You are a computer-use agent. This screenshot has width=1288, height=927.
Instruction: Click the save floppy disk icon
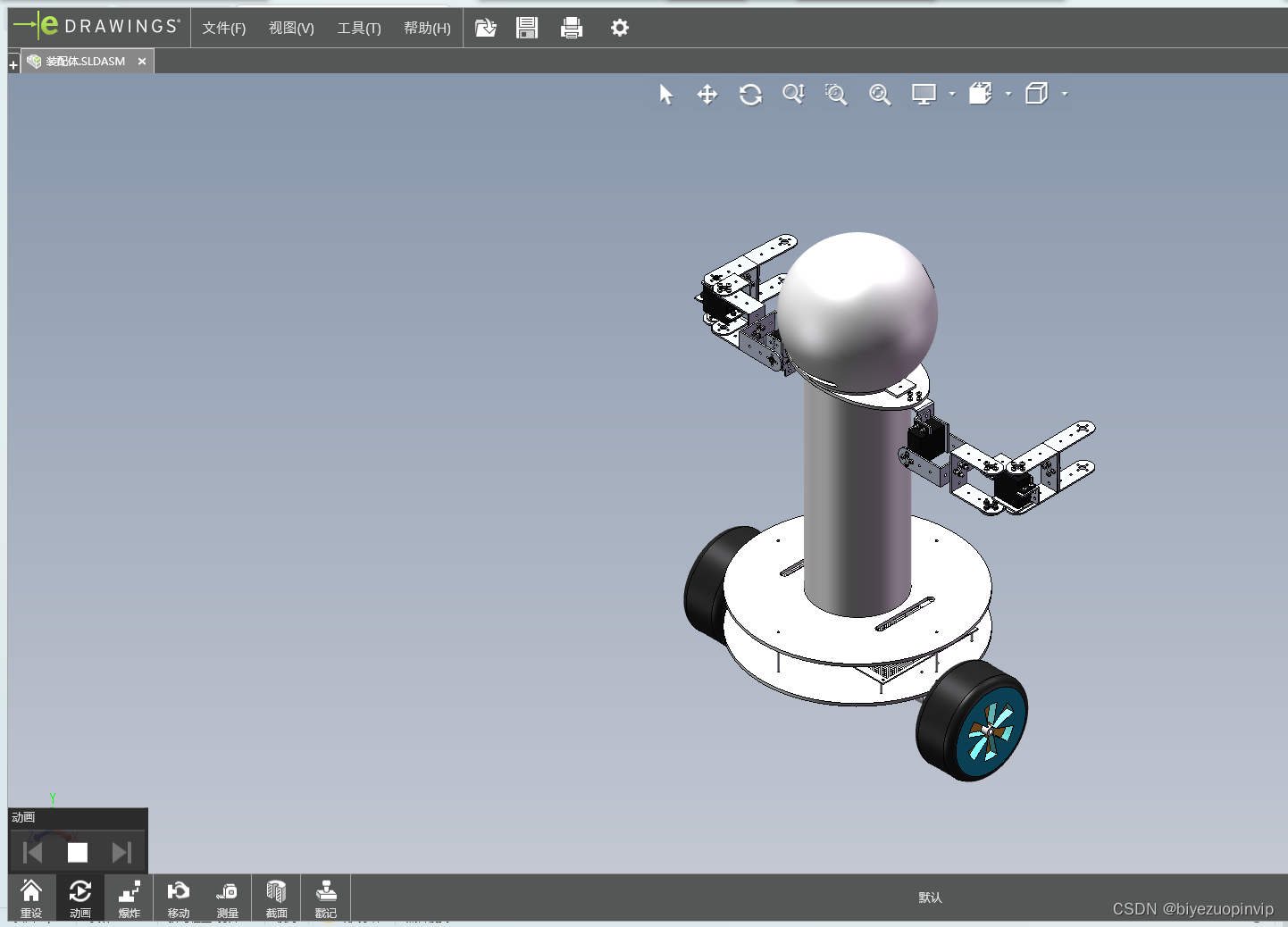coord(527,28)
